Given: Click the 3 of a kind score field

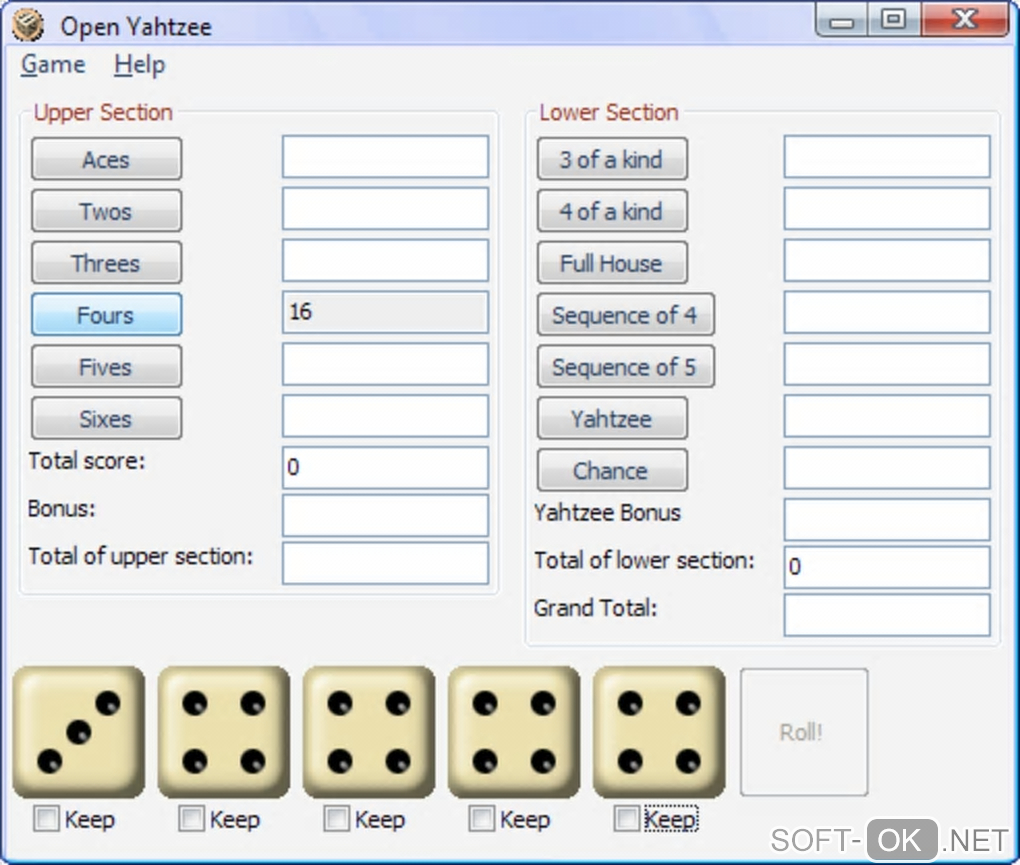Looking at the screenshot, I should click(x=887, y=157).
